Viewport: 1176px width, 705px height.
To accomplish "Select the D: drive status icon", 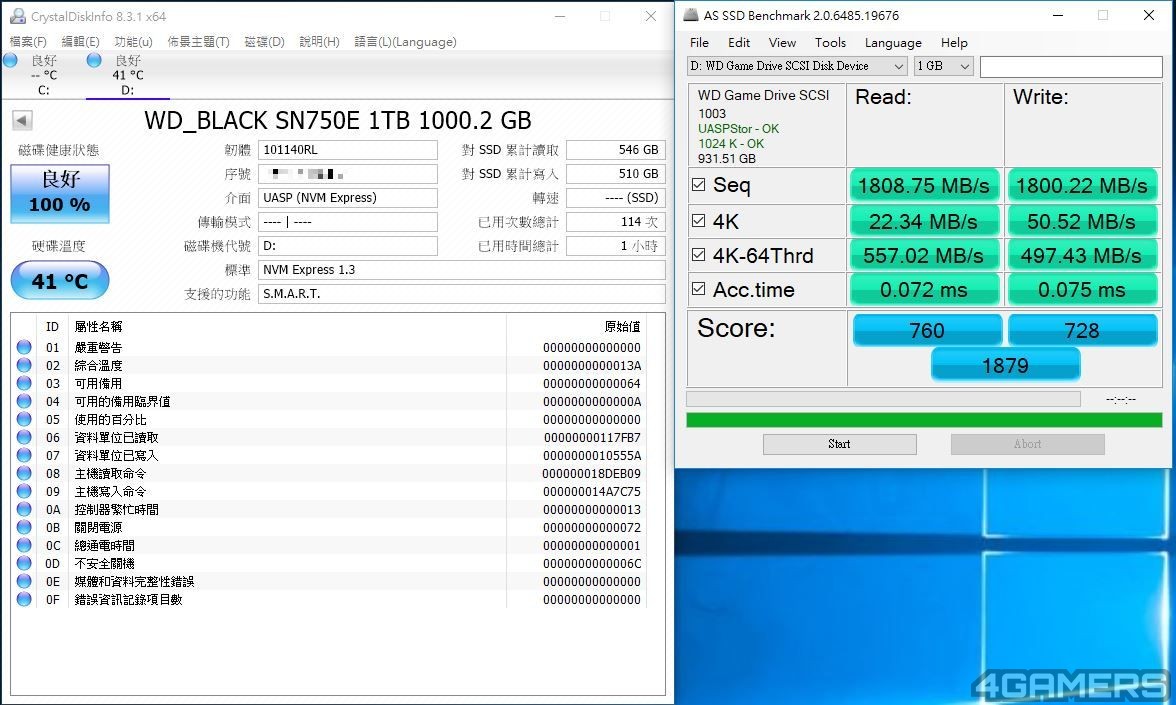I will tap(94, 61).
